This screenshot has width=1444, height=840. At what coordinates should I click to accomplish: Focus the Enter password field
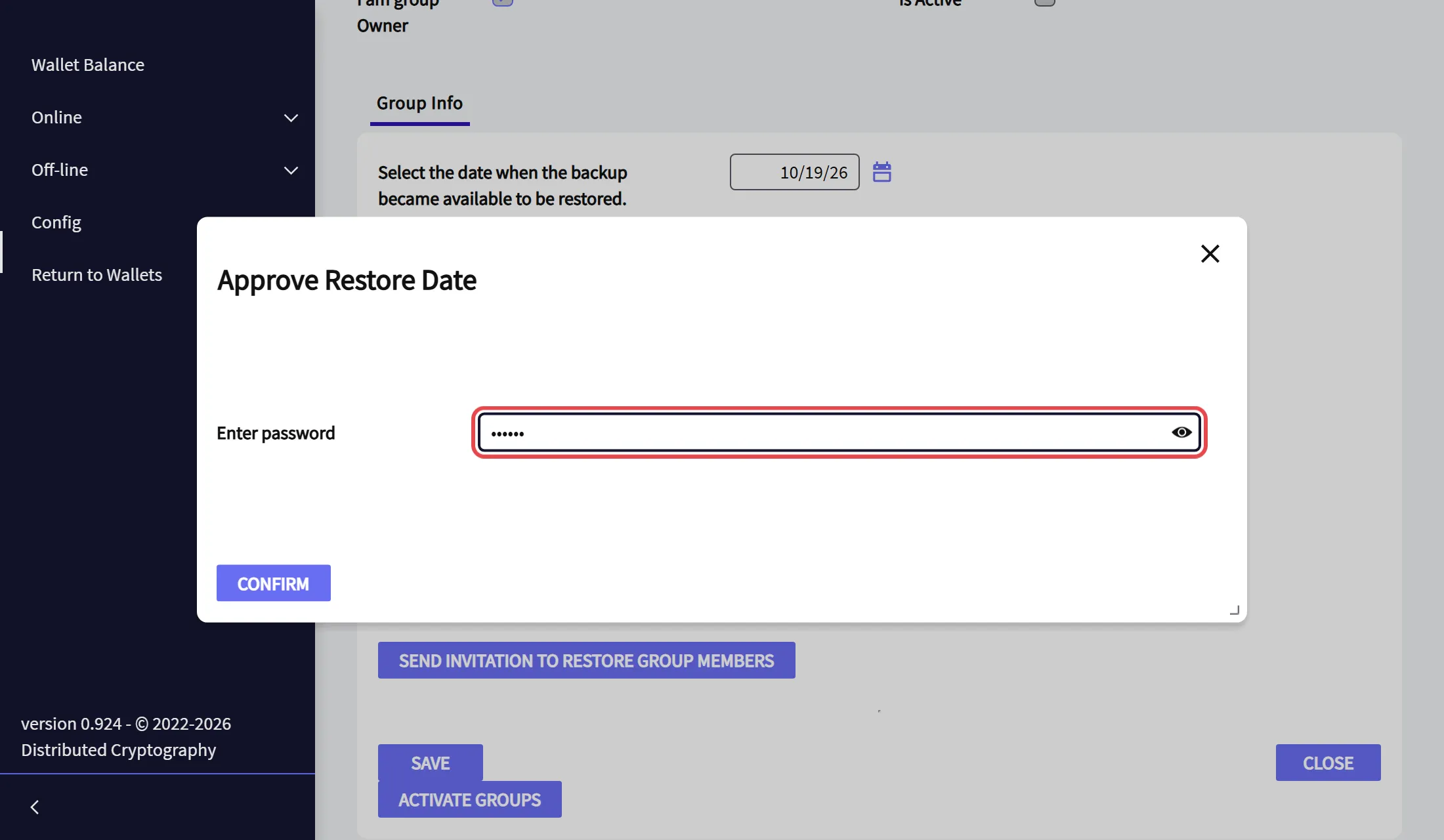tap(839, 432)
